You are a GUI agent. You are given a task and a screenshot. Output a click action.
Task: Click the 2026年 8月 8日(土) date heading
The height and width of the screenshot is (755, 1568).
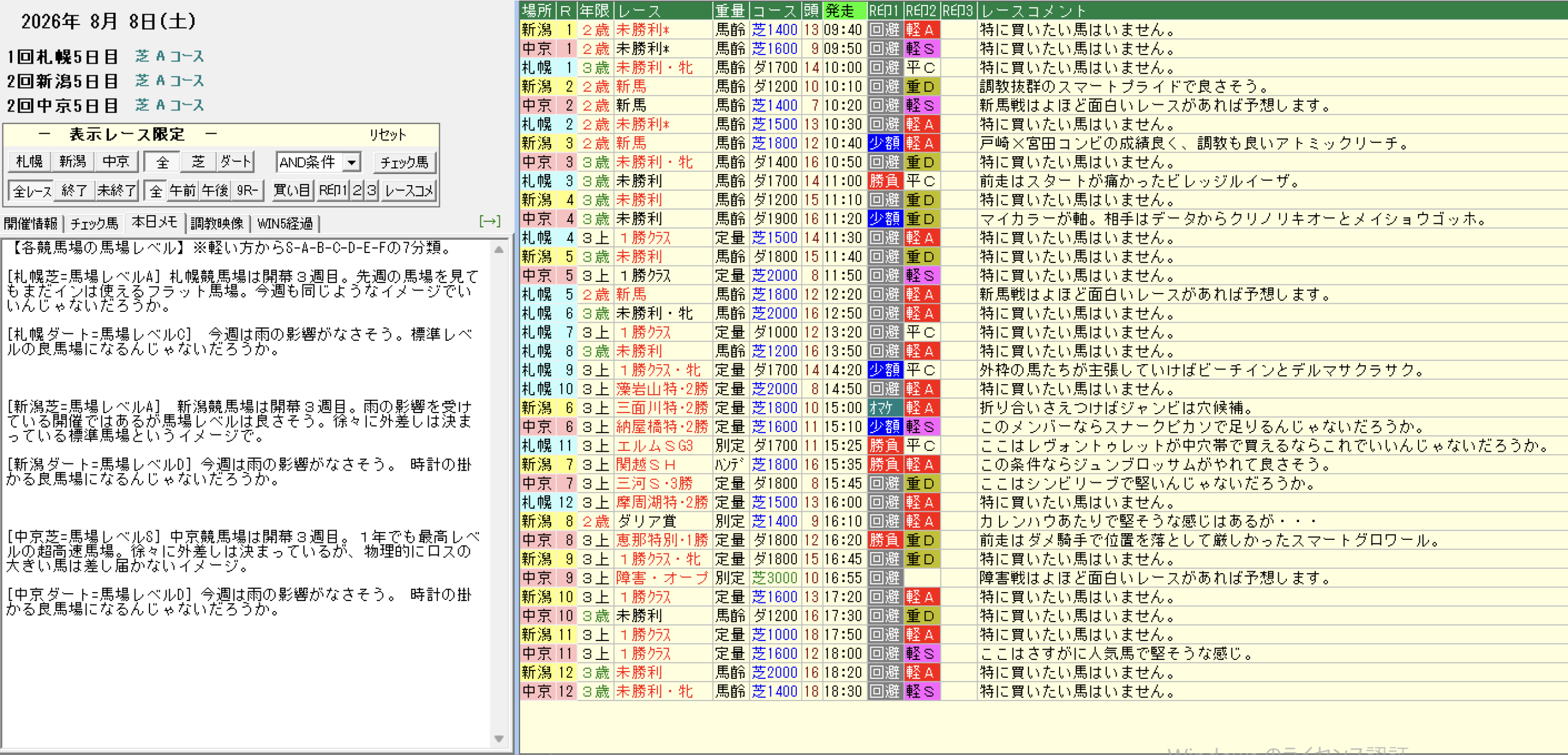[108, 21]
